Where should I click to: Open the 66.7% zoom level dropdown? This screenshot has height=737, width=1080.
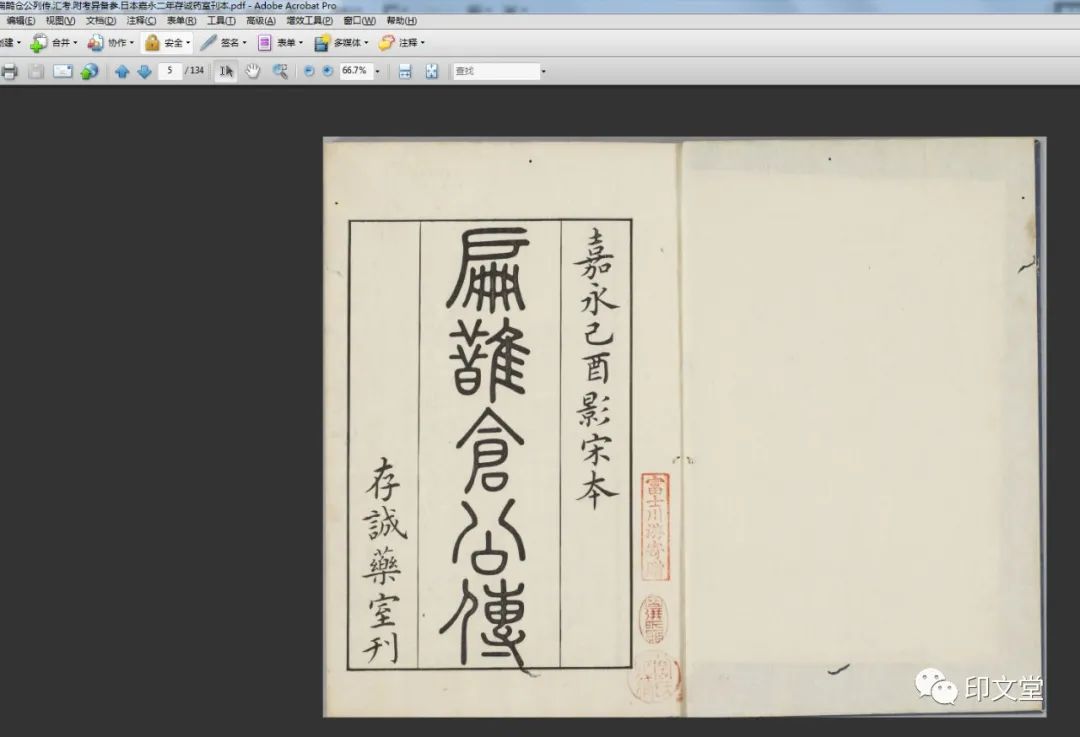[377, 72]
